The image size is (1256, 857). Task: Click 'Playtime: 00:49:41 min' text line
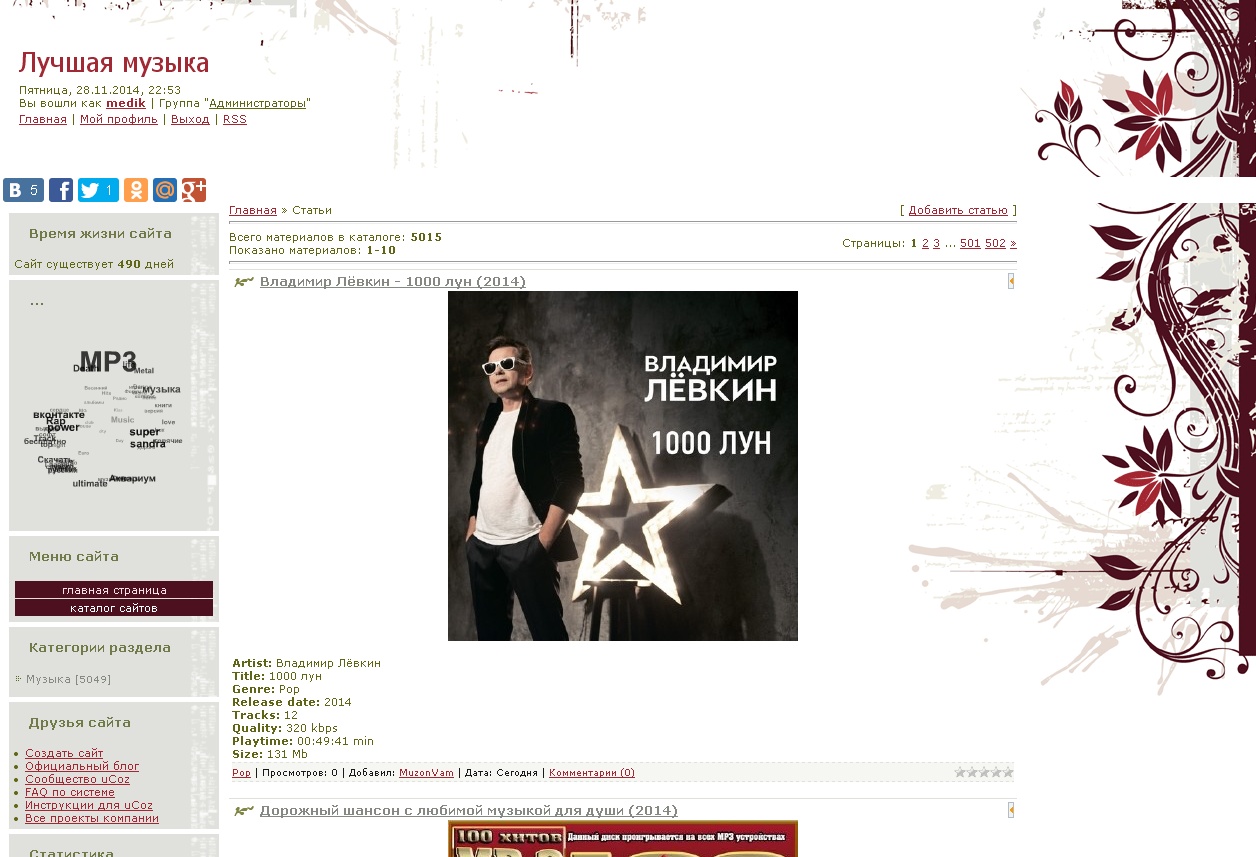pos(303,741)
